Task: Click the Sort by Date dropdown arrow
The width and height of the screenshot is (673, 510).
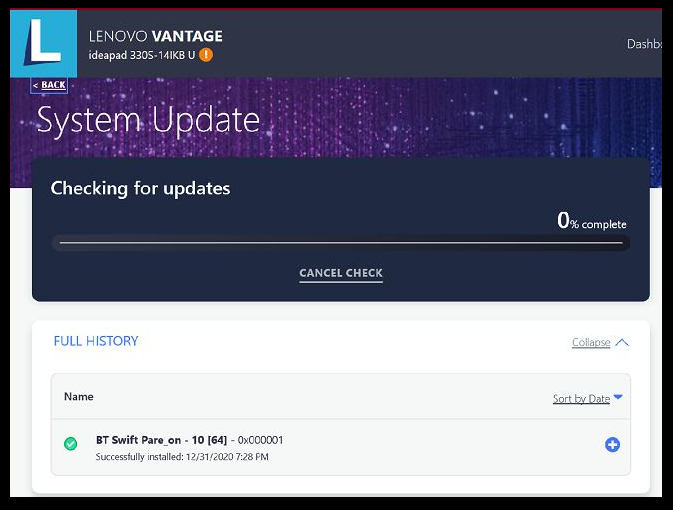Action: [618, 397]
